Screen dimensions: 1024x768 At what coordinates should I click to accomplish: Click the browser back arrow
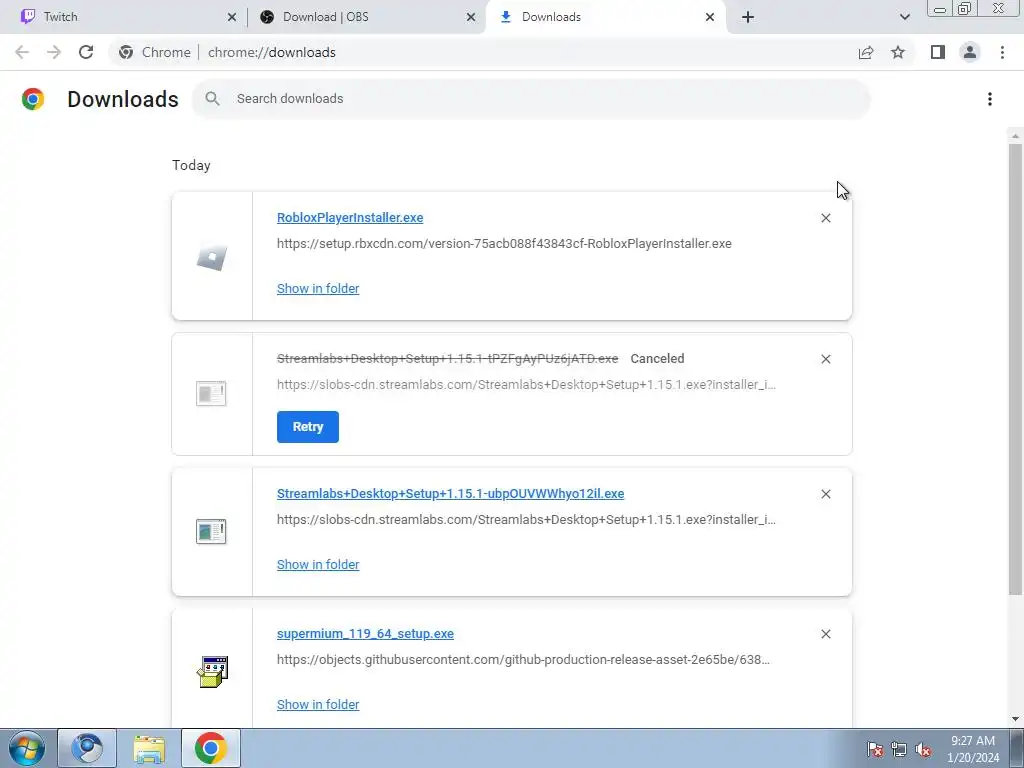click(x=22, y=52)
